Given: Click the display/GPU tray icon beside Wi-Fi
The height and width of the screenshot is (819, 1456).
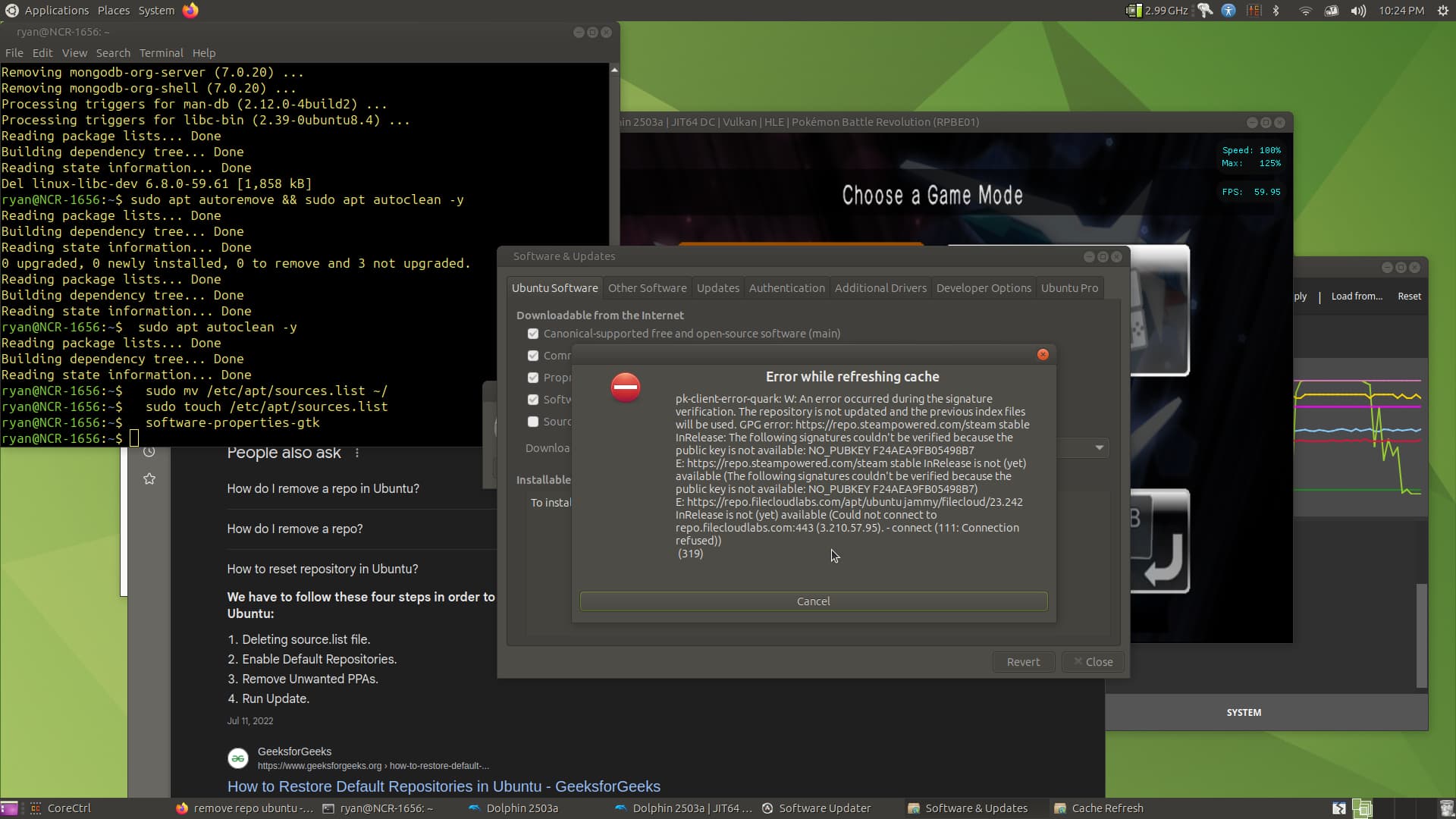Looking at the screenshot, I should 1331,11.
